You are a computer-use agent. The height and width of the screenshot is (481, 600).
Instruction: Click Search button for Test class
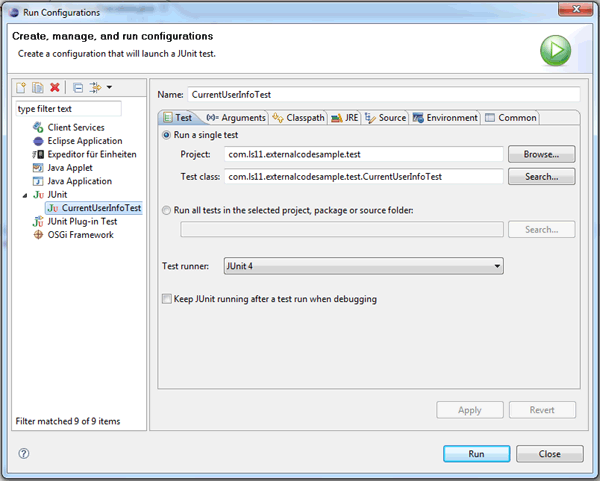coord(541,176)
